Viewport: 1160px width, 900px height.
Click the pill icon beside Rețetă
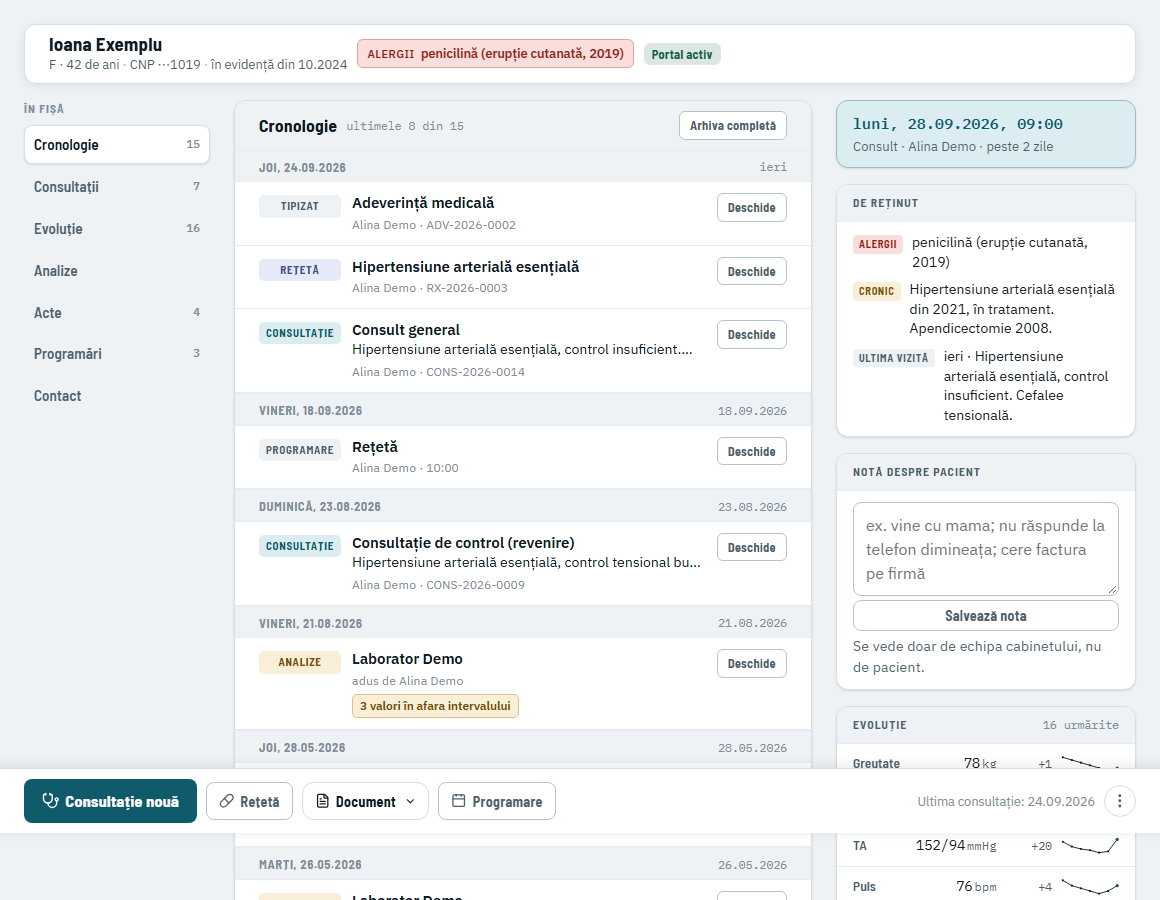226,801
